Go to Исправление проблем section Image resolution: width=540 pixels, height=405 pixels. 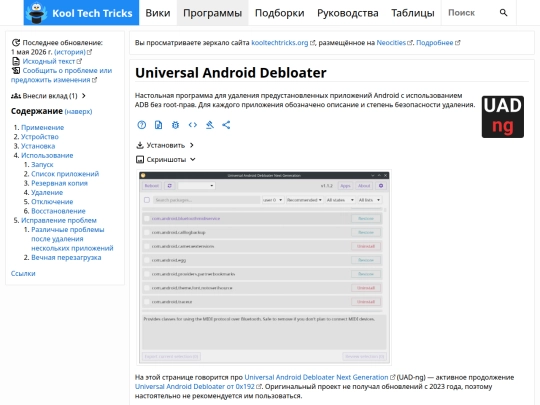59,220
